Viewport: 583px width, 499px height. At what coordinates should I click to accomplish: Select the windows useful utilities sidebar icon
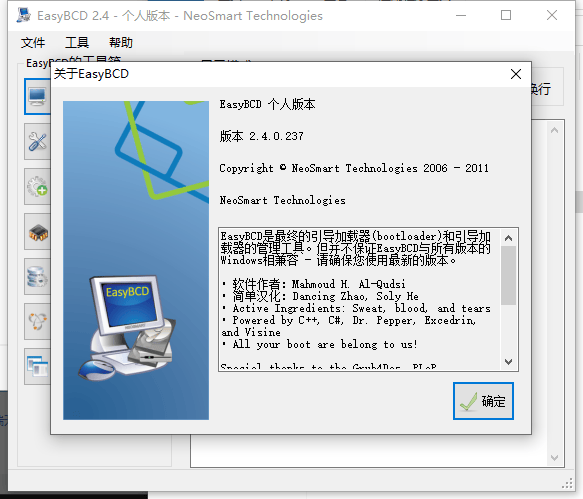pyautogui.click(x=38, y=366)
